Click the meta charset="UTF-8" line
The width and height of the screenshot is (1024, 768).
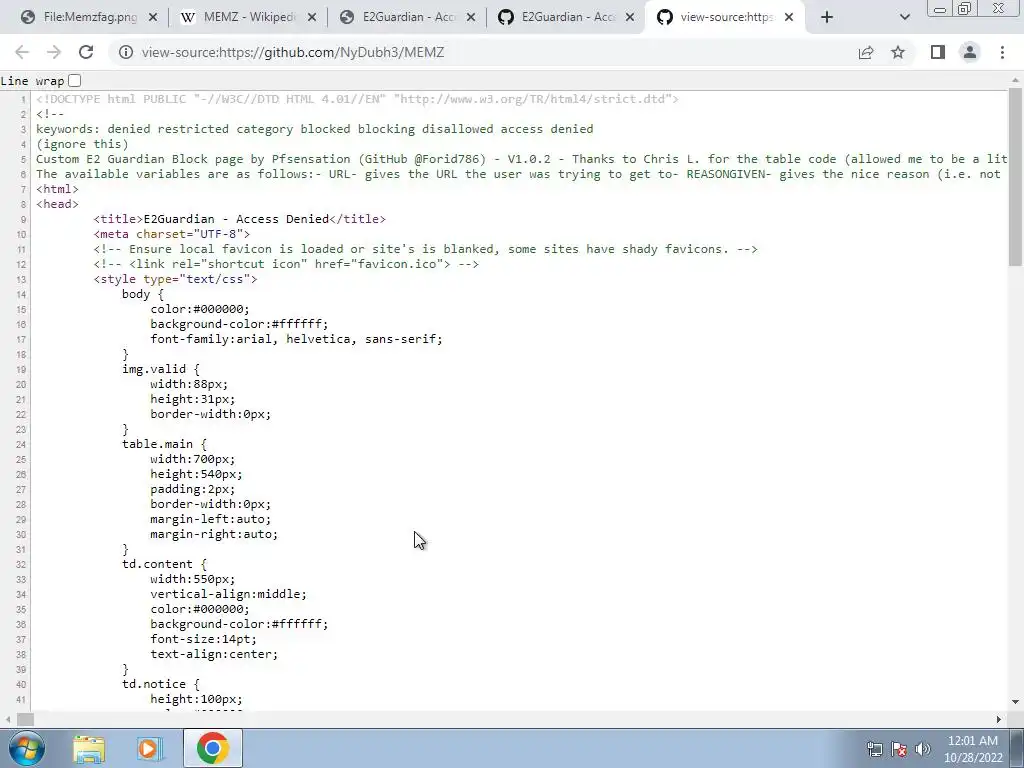click(x=172, y=234)
